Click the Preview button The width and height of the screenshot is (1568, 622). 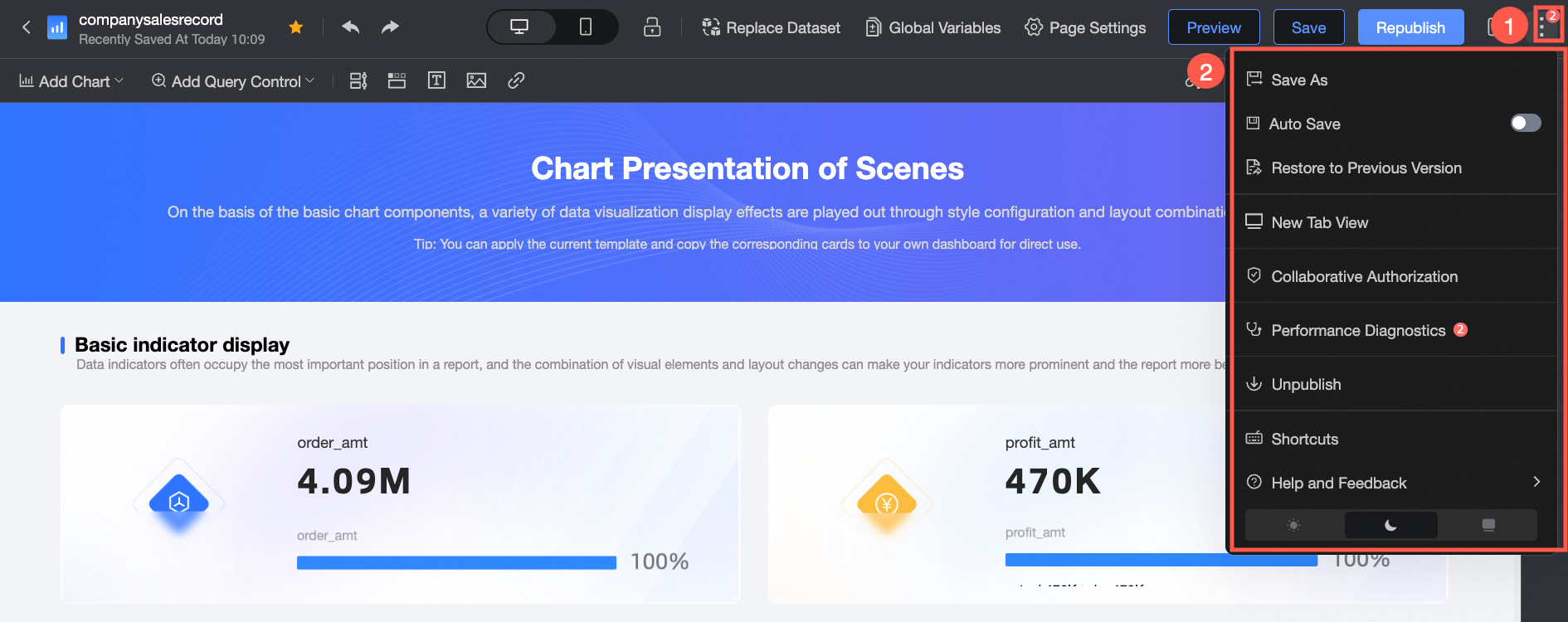[x=1214, y=27]
